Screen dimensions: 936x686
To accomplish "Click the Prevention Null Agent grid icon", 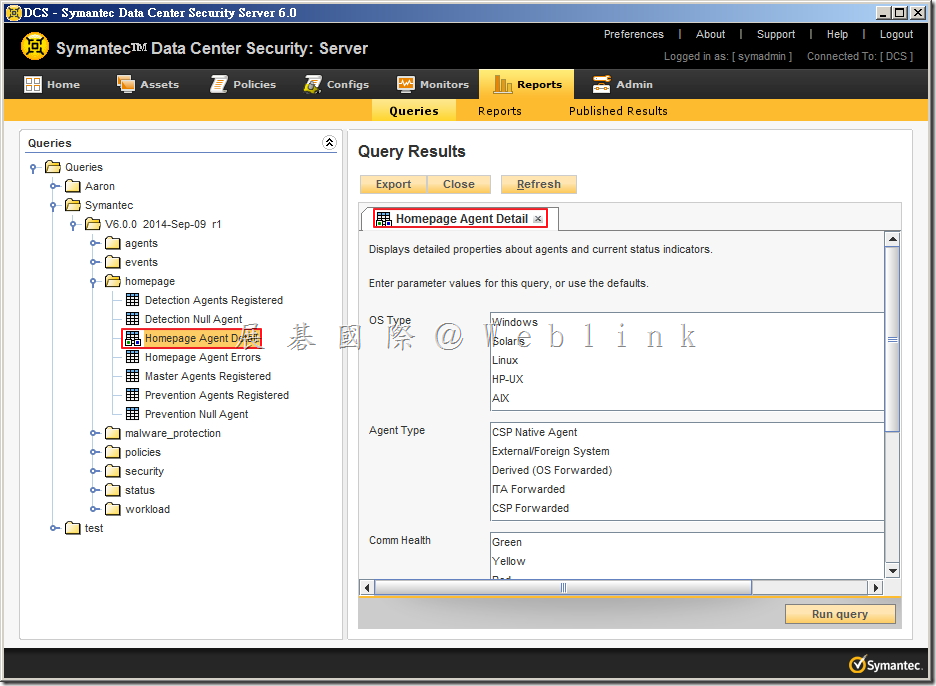I will [133, 414].
